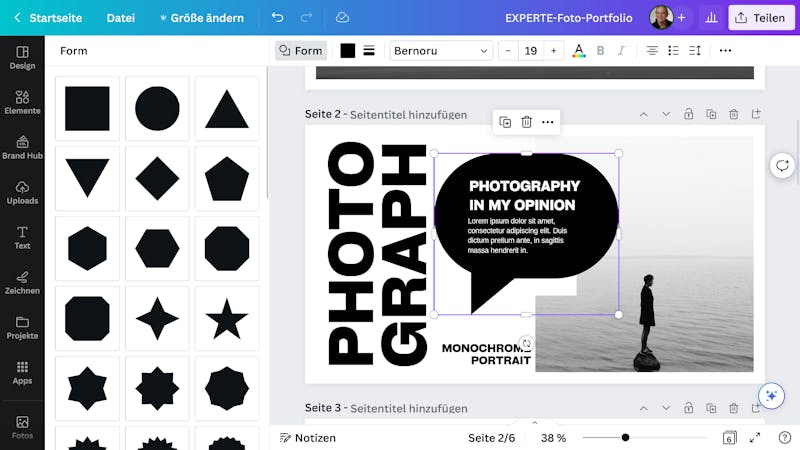Decrease font size with minus
The image size is (800, 450).
508,51
